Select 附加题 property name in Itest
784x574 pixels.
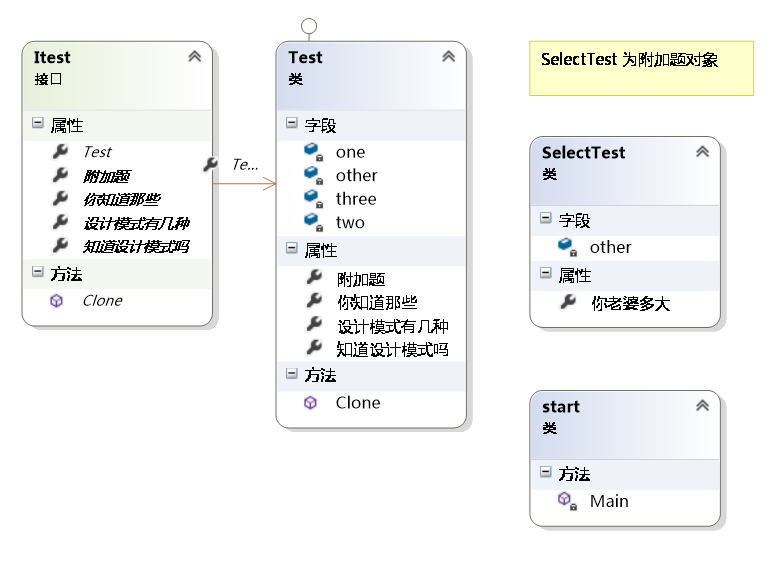coord(106,176)
